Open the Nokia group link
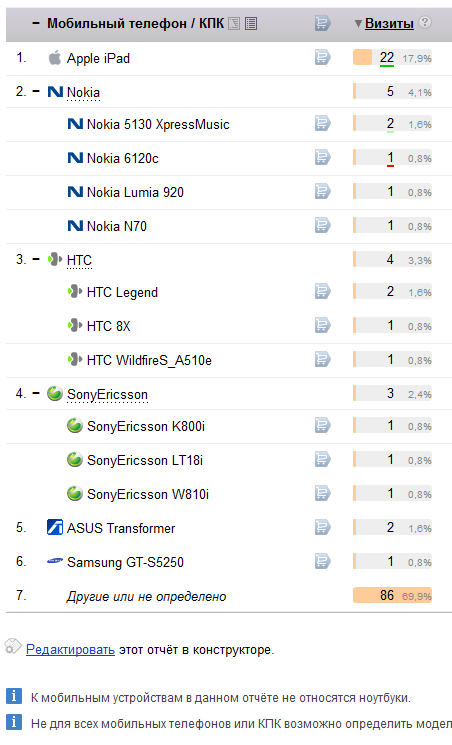This screenshot has height=745, width=452. point(83,92)
